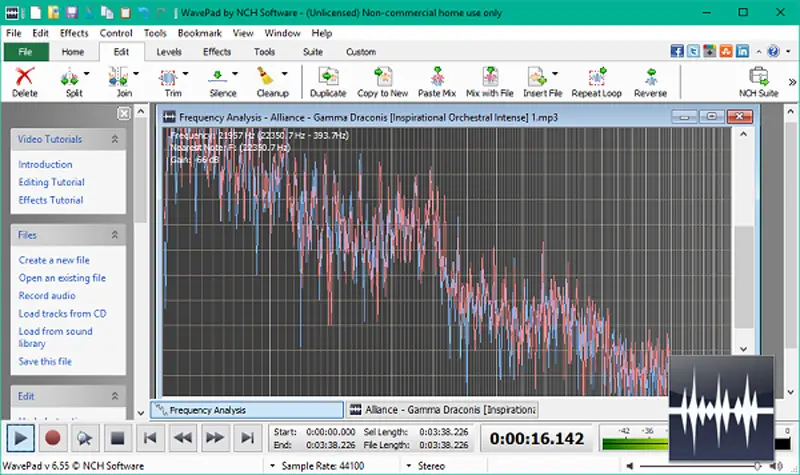
Task: Select the Silence tool in ribbon
Action: tap(223, 80)
